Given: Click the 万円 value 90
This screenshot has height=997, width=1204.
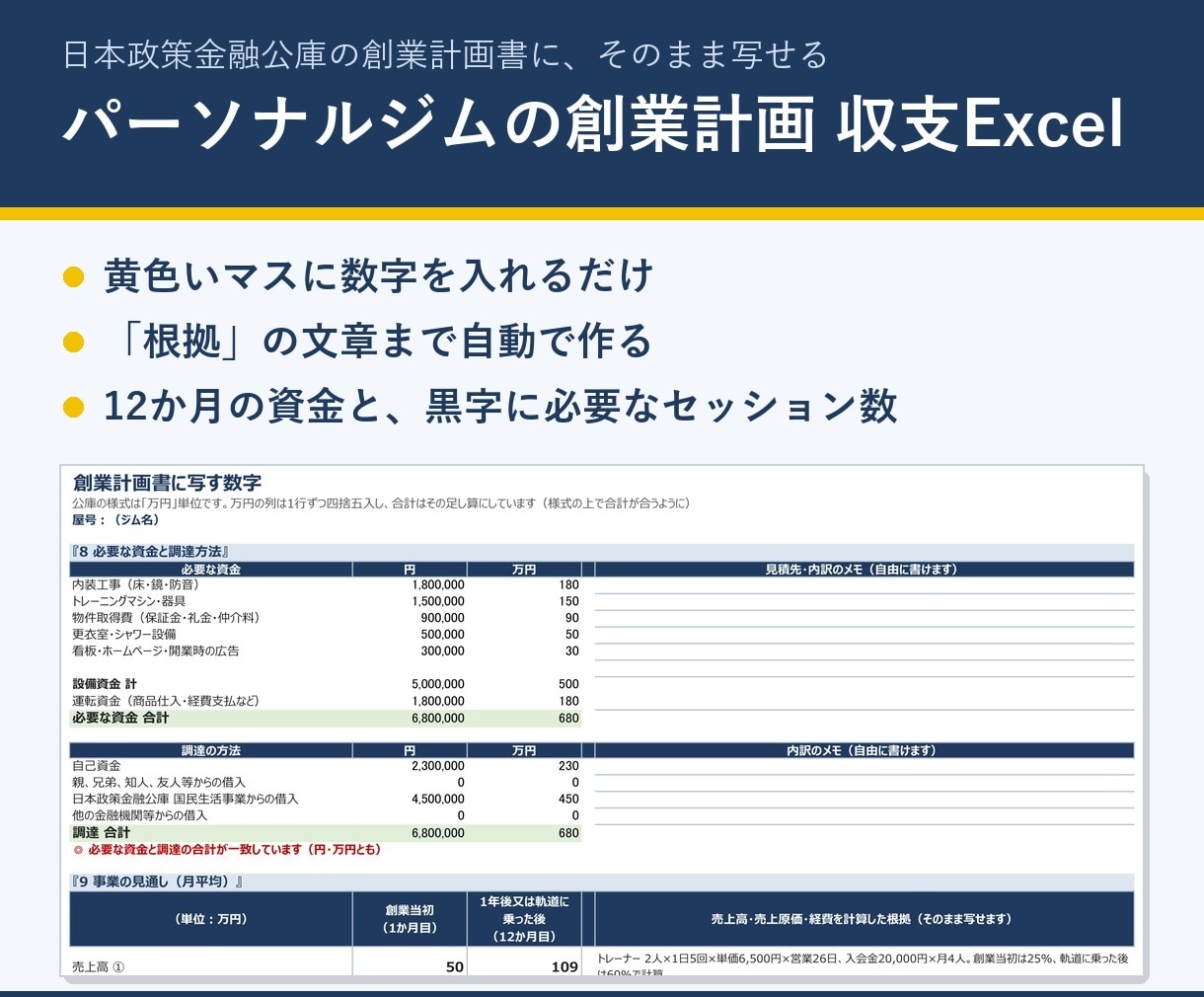Looking at the screenshot, I should (x=572, y=618).
